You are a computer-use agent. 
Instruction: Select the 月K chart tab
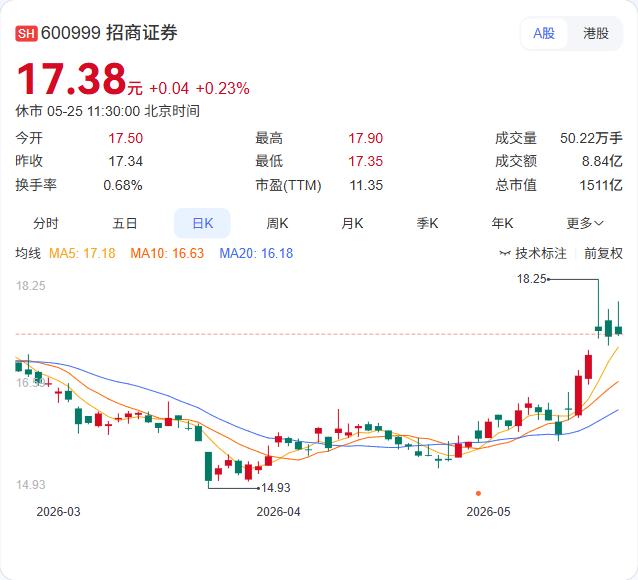[x=352, y=223]
